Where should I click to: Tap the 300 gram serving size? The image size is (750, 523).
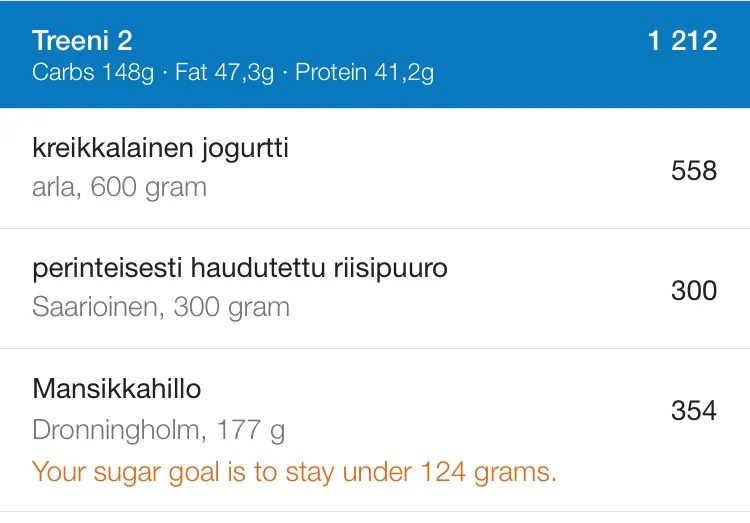(231, 307)
